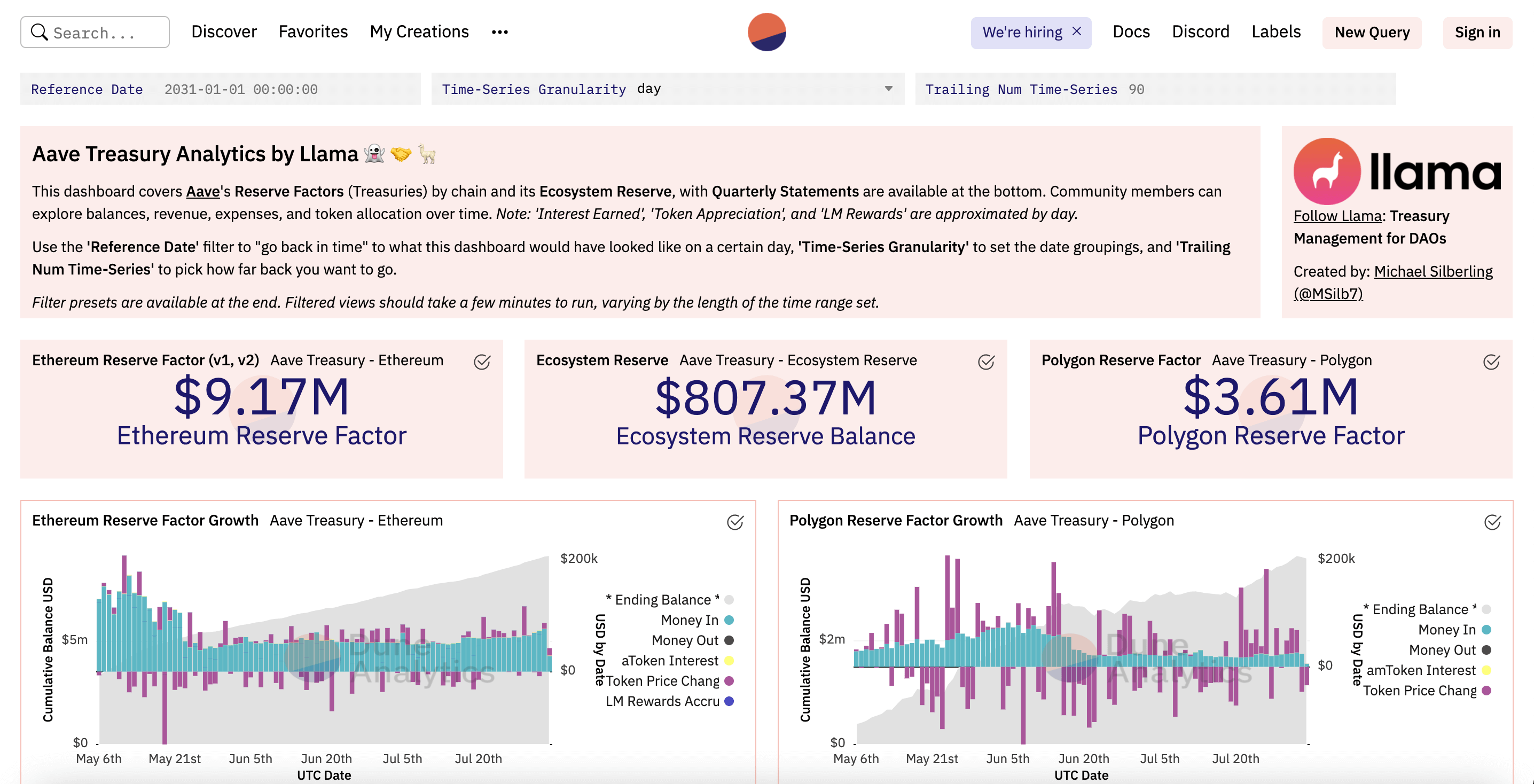Click the New Query button
Screen dimensions: 1534x784
coord(1372,33)
